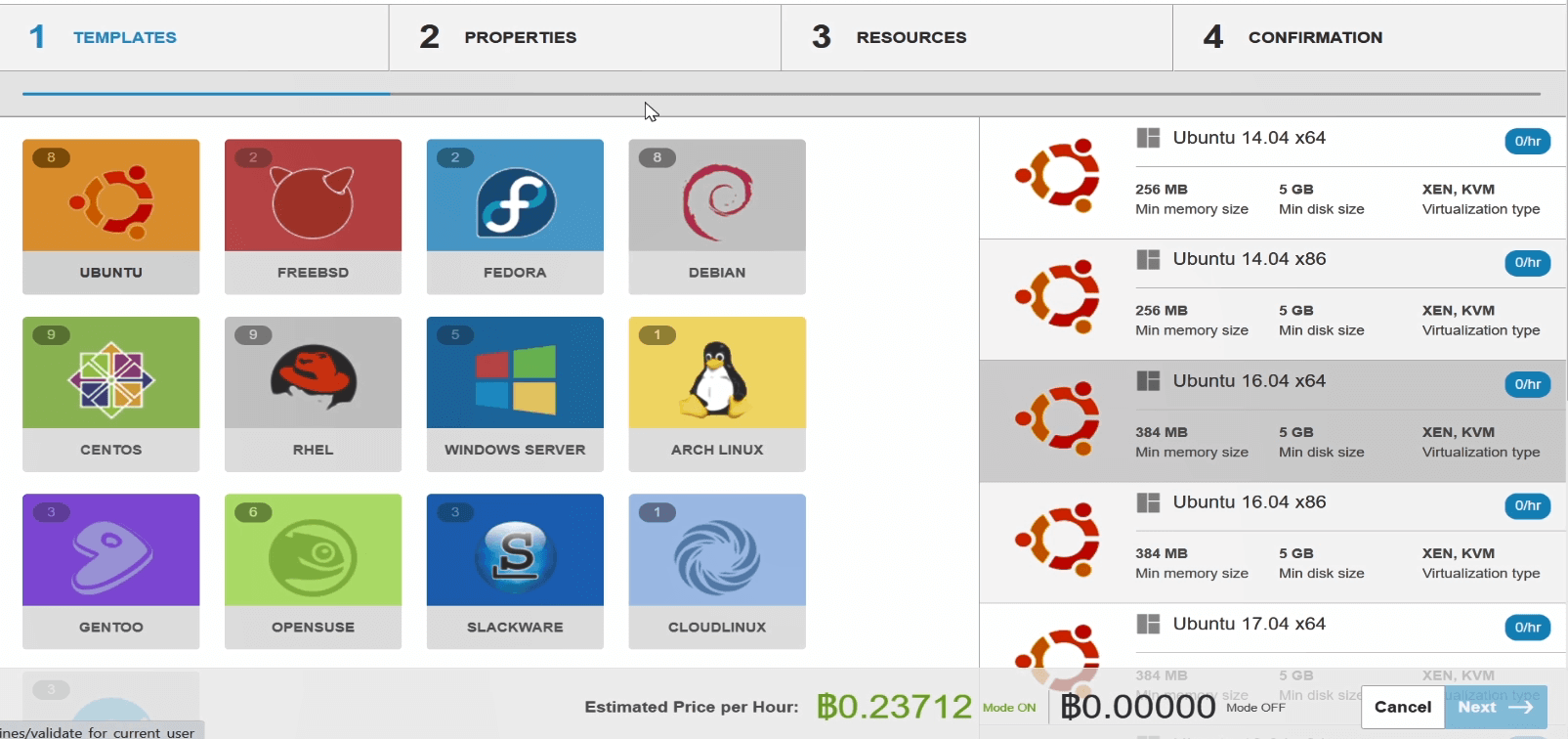Select the Ubuntu 16.04 x86 title text
The width and height of the screenshot is (1568, 739).
click(x=1249, y=502)
